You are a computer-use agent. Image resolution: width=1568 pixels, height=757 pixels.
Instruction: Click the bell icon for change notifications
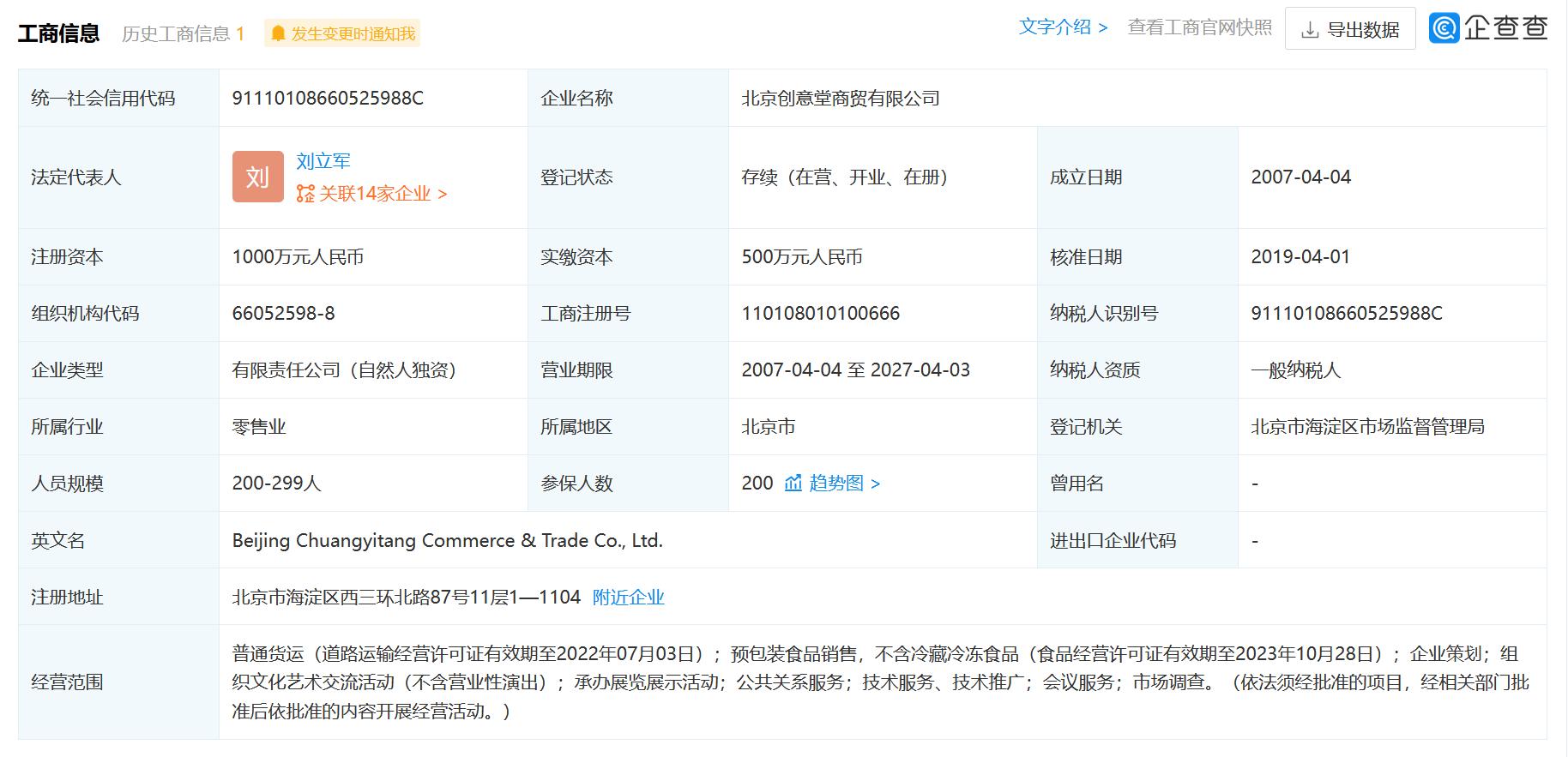[278, 33]
